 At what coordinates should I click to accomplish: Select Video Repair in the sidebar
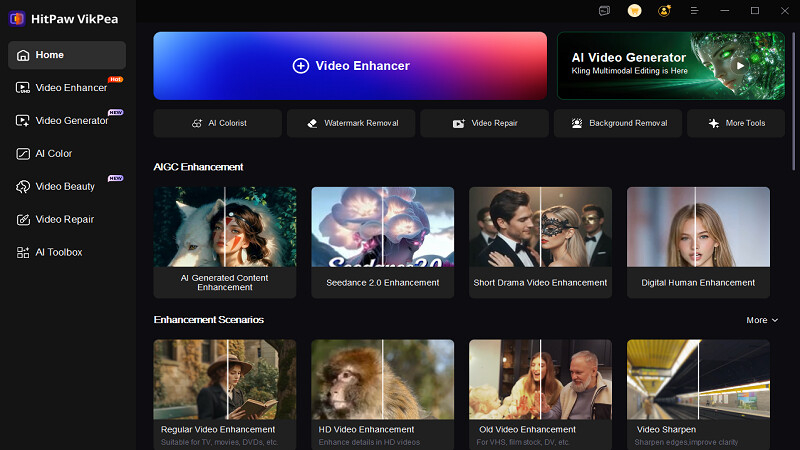(67, 219)
